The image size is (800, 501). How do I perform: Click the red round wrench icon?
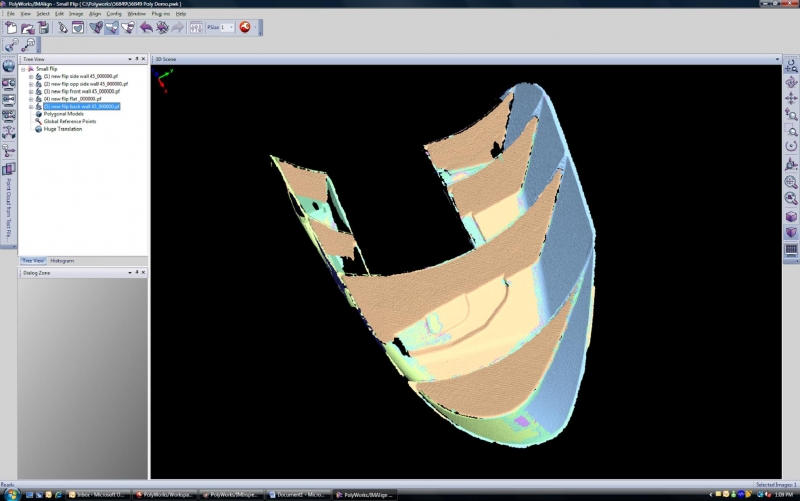click(244, 27)
